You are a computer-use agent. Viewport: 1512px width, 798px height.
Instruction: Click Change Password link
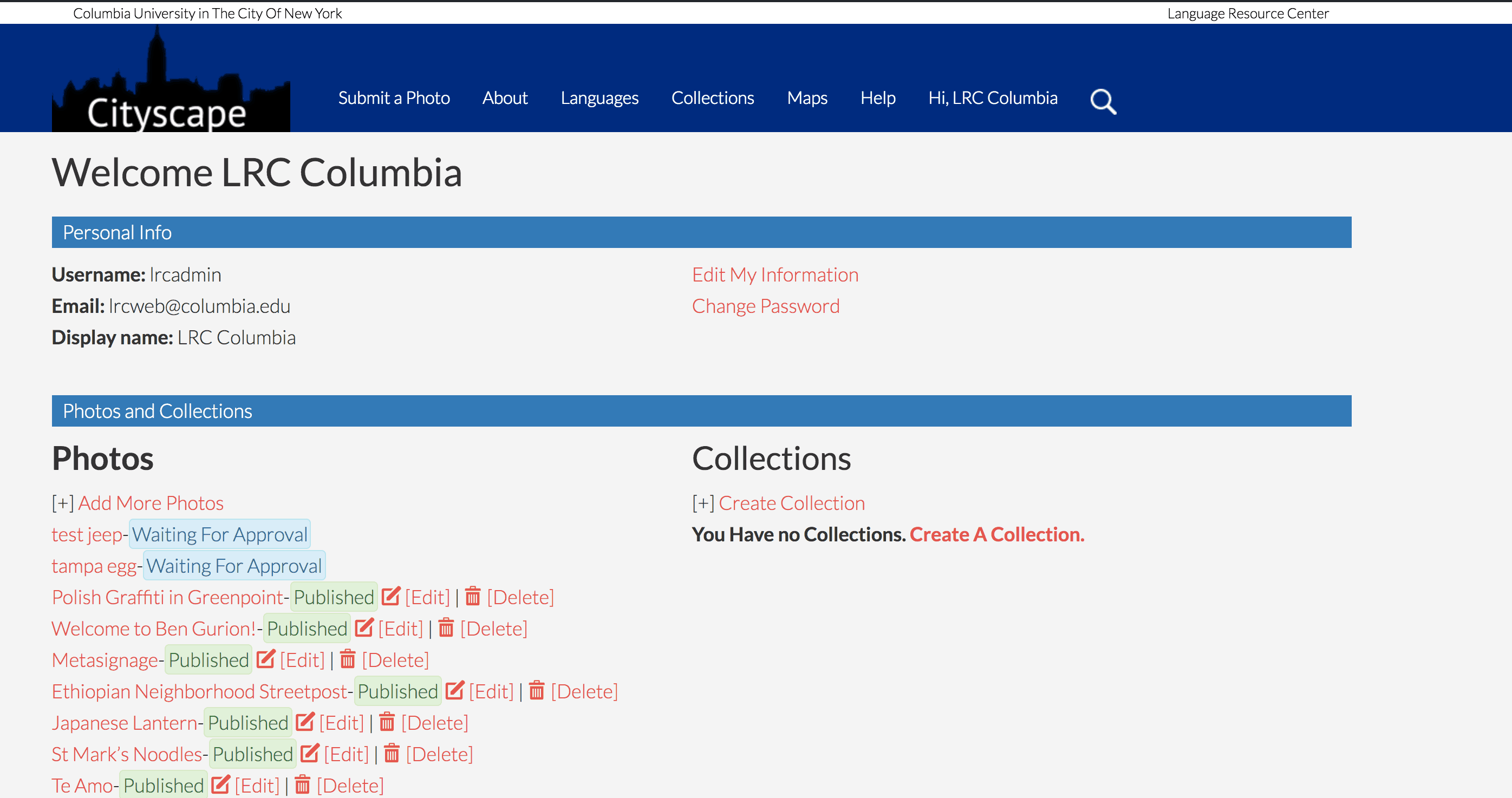pyautogui.click(x=765, y=306)
